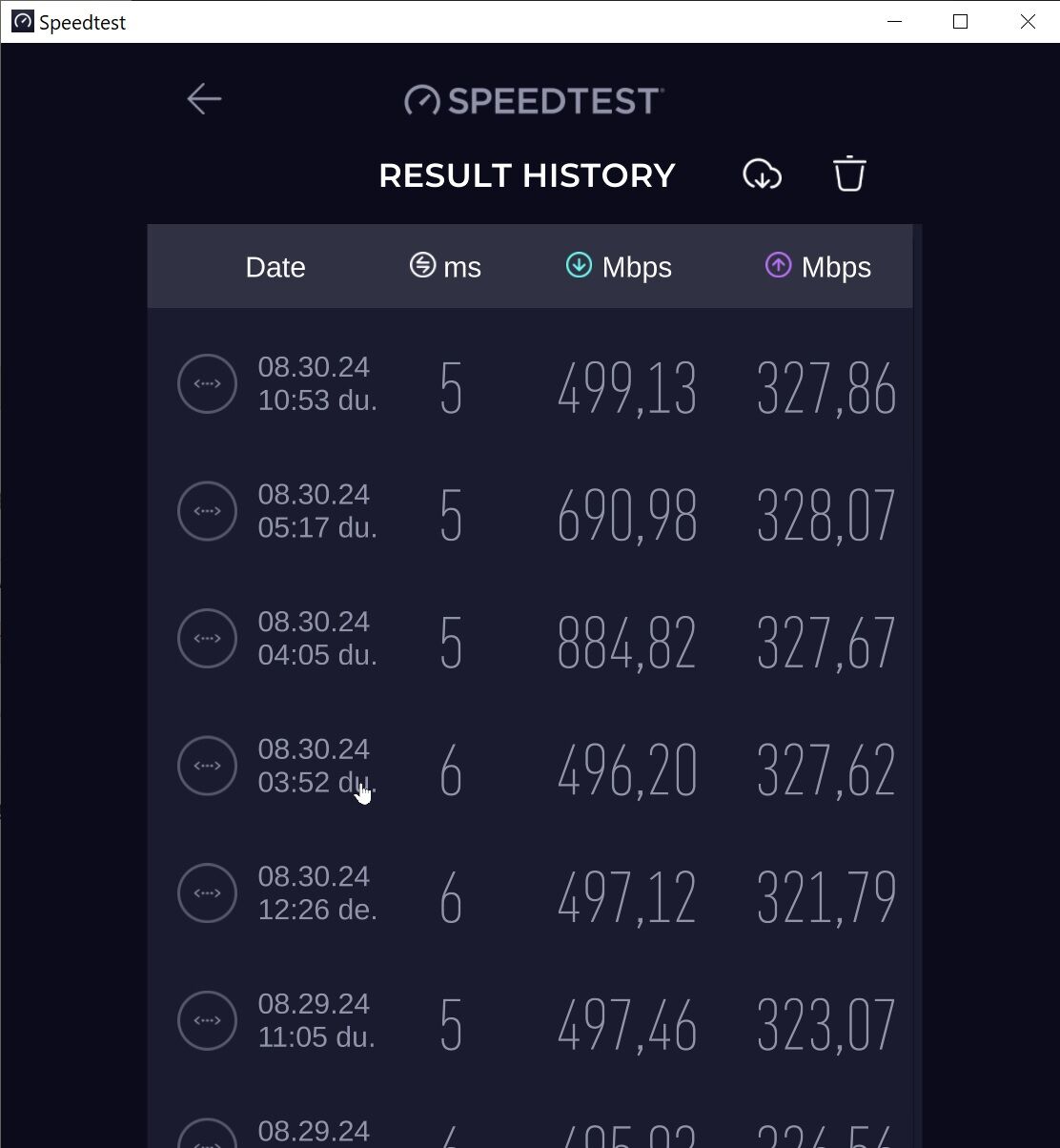1060x1148 pixels.
Task: Open connection icon for 08.29.24 11:05 result
Action: pos(207,1020)
